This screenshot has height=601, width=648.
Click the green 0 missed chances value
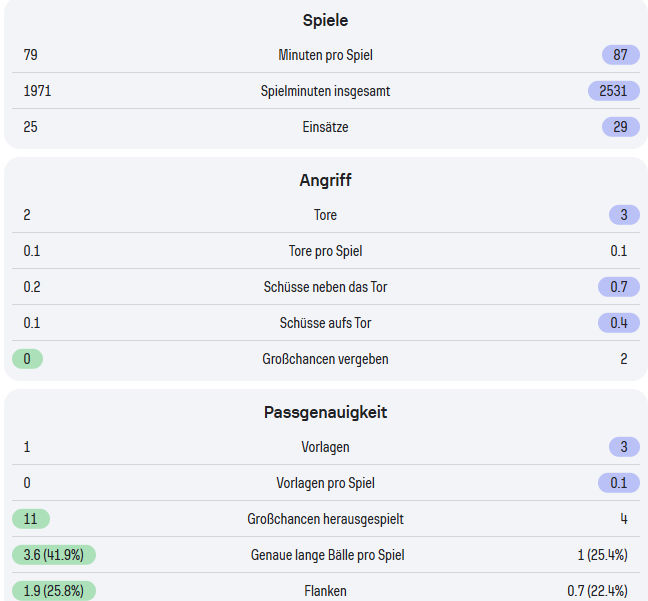pyautogui.click(x=27, y=359)
